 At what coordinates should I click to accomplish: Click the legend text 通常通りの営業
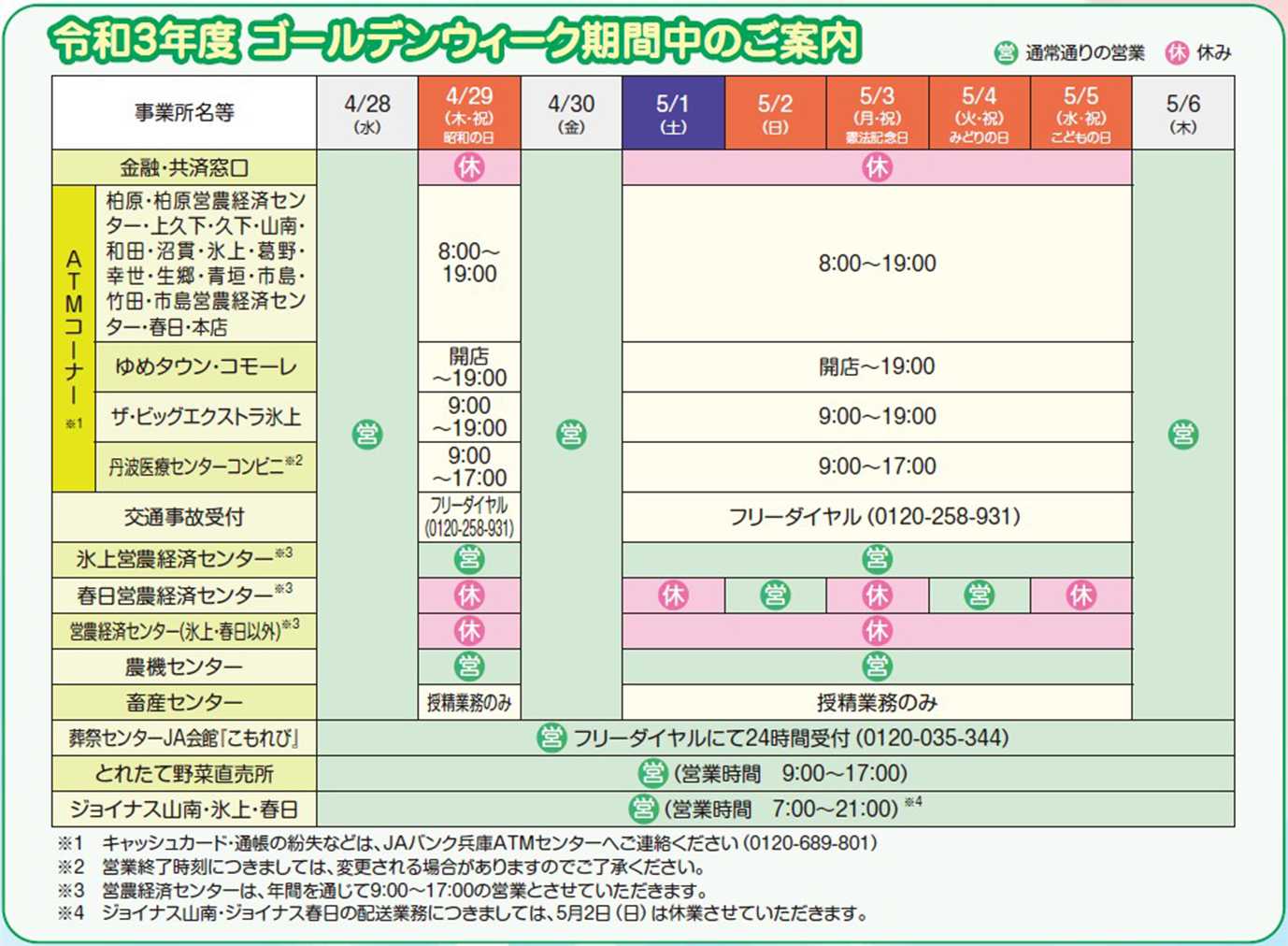[x=1084, y=53]
